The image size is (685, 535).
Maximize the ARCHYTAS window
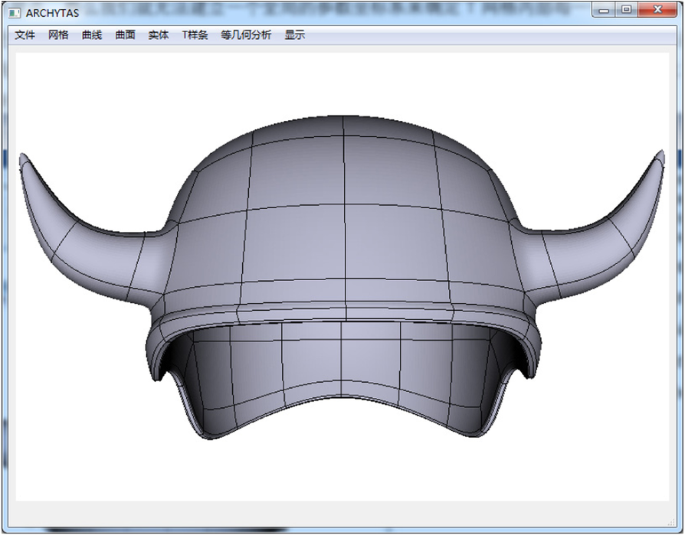[x=626, y=10]
